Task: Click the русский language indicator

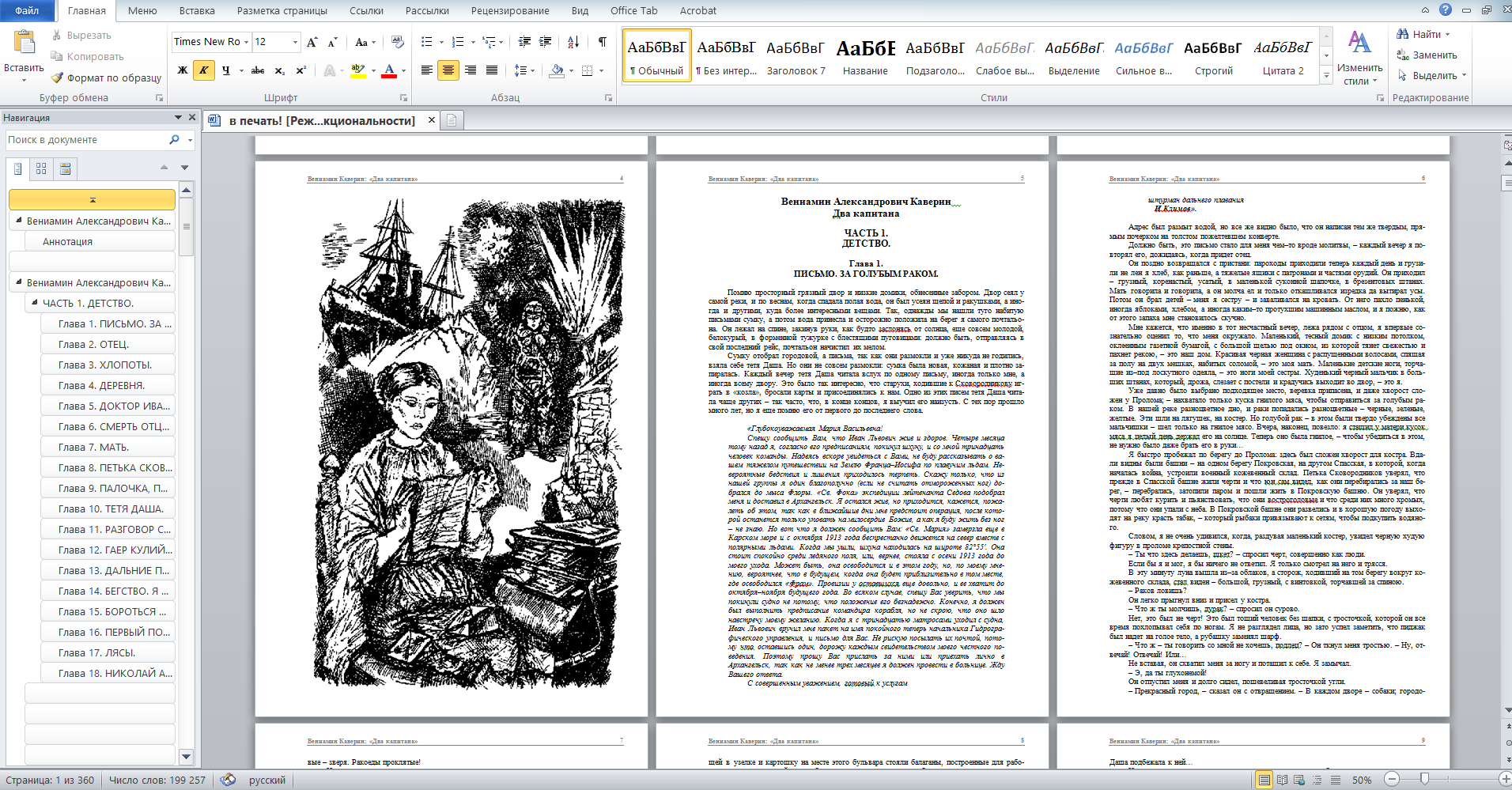Action: click(267, 780)
